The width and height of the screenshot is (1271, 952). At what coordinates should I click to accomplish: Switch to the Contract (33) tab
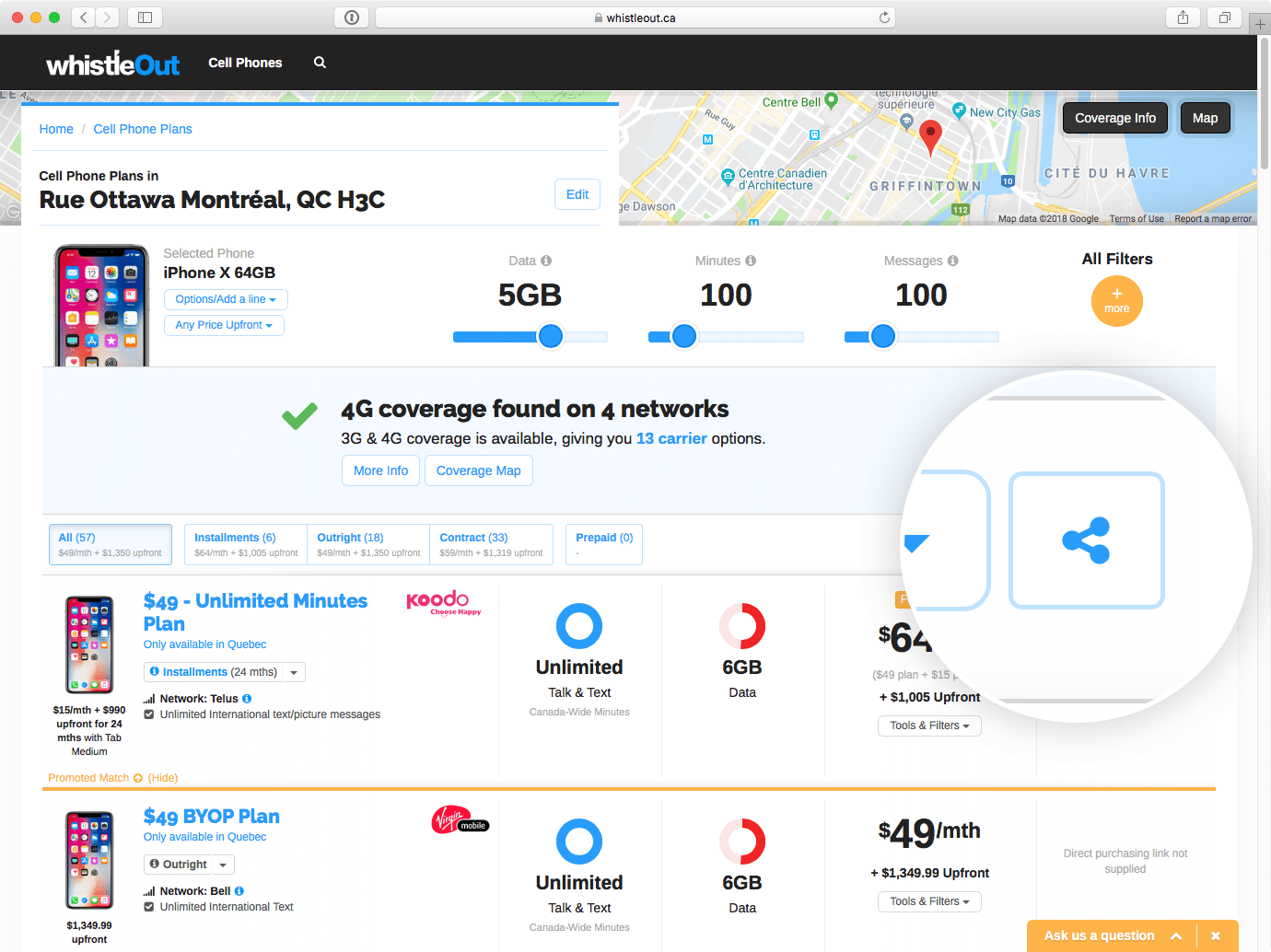[x=490, y=544]
